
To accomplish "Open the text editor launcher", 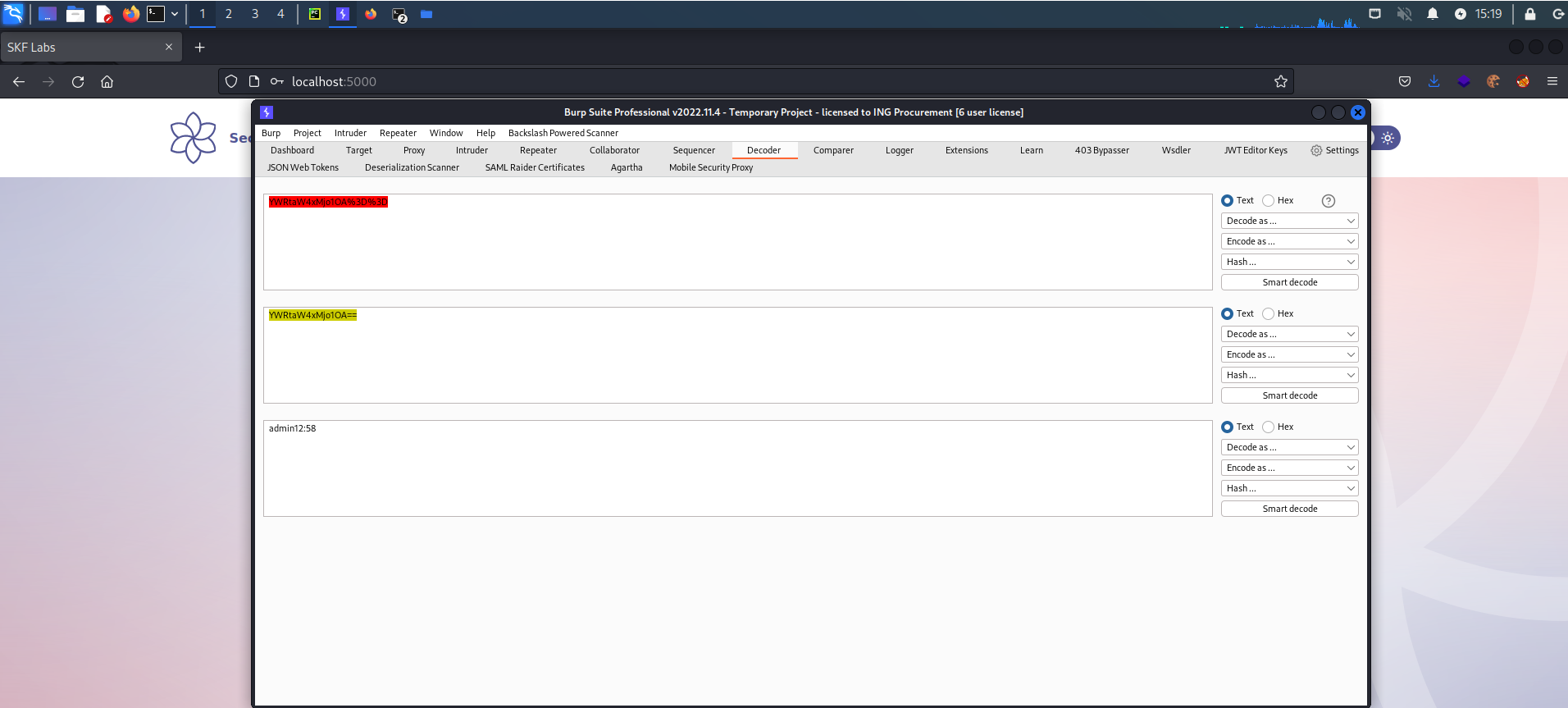I will coord(103,14).
